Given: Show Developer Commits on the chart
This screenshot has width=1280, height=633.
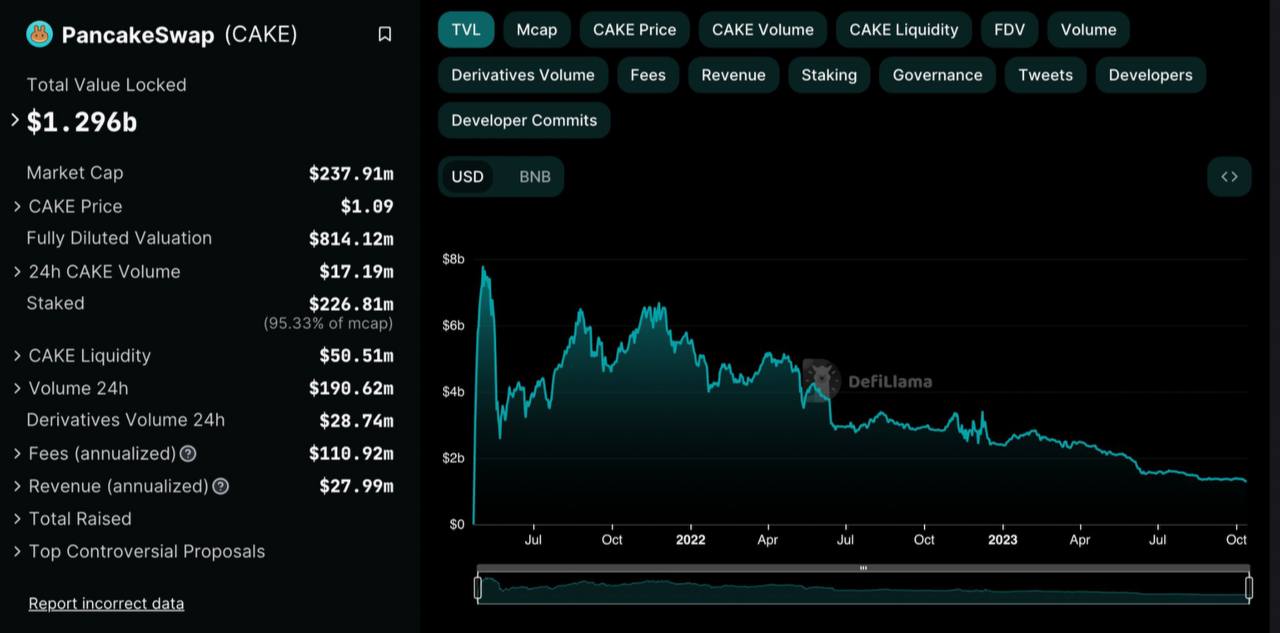Looking at the screenshot, I should pos(523,121).
